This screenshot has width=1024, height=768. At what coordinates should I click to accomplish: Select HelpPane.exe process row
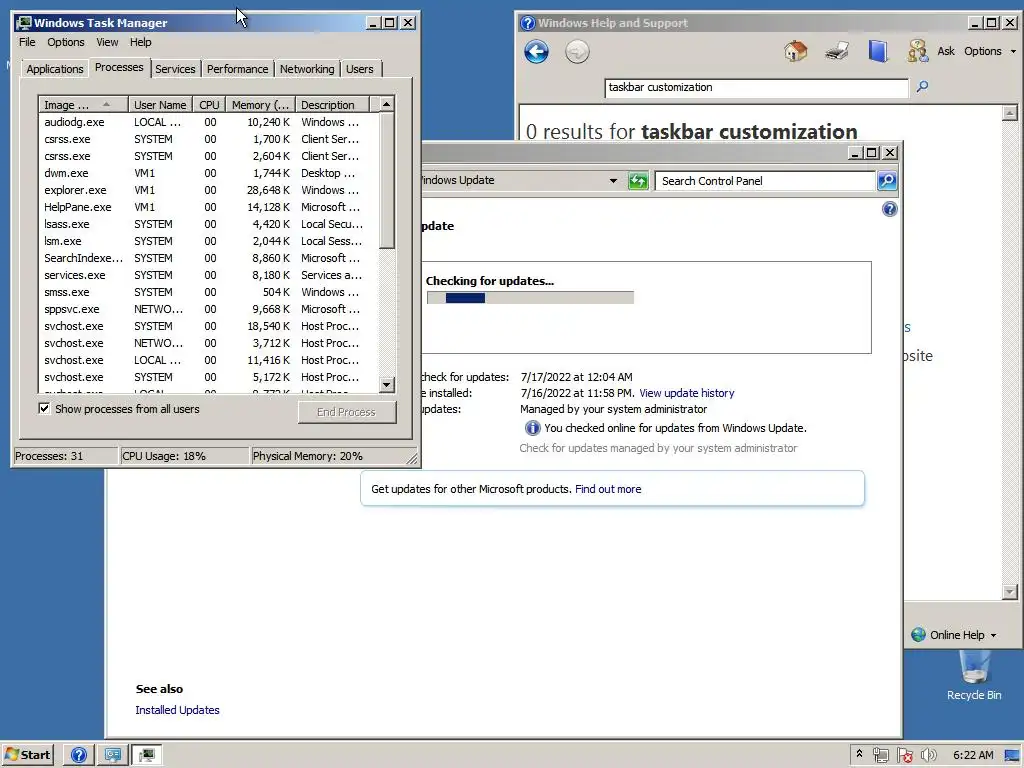click(208, 207)
